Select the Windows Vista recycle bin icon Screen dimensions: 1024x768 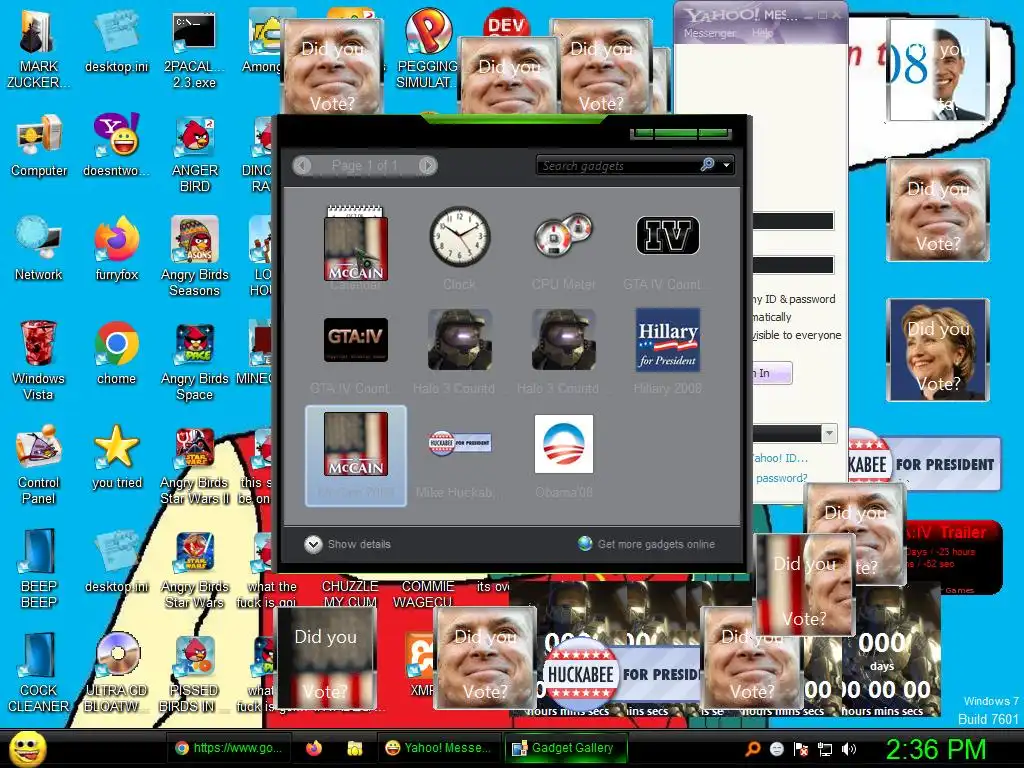[x=38, y=360]
